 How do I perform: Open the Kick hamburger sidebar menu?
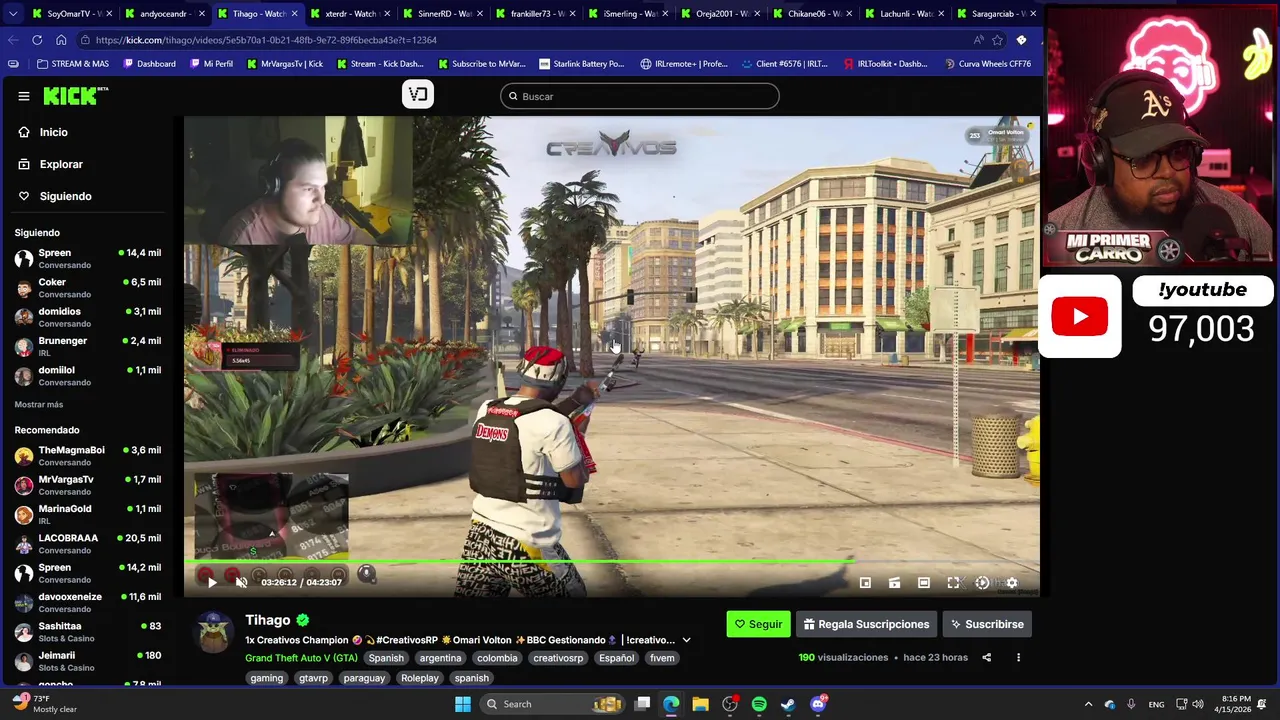[24, 96]
